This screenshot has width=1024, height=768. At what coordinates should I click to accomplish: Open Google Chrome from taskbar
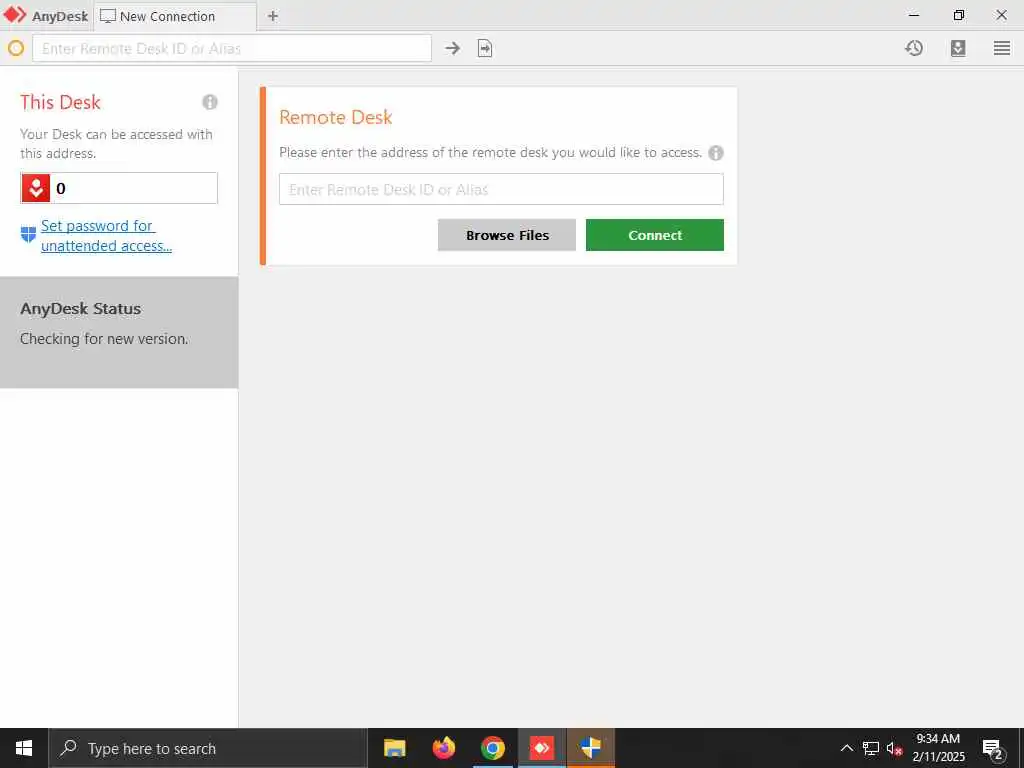point(492,748)
